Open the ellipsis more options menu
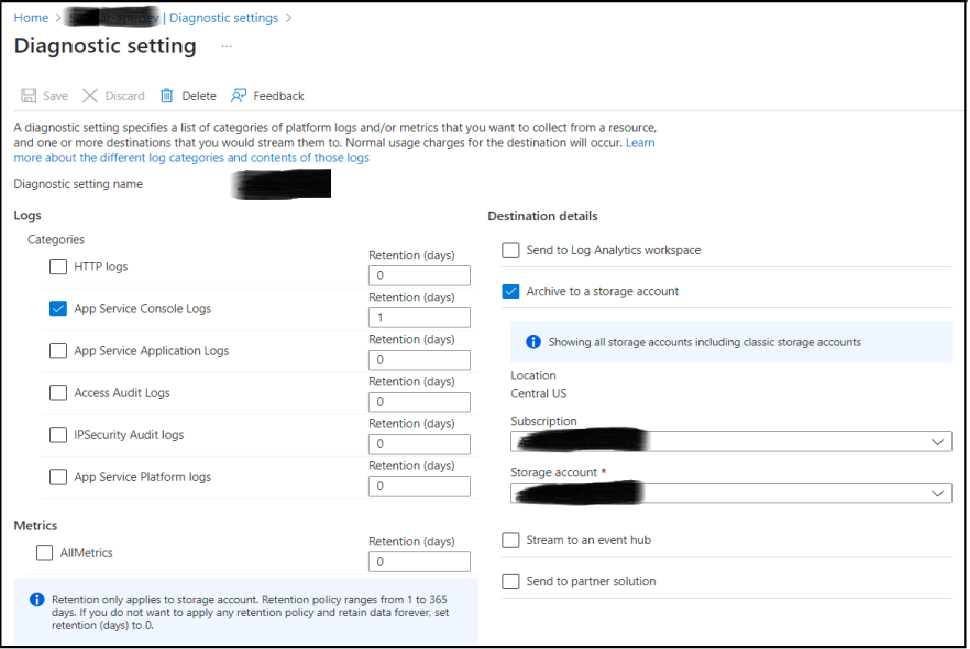The image size is (970, 649). tap(226, 46)
